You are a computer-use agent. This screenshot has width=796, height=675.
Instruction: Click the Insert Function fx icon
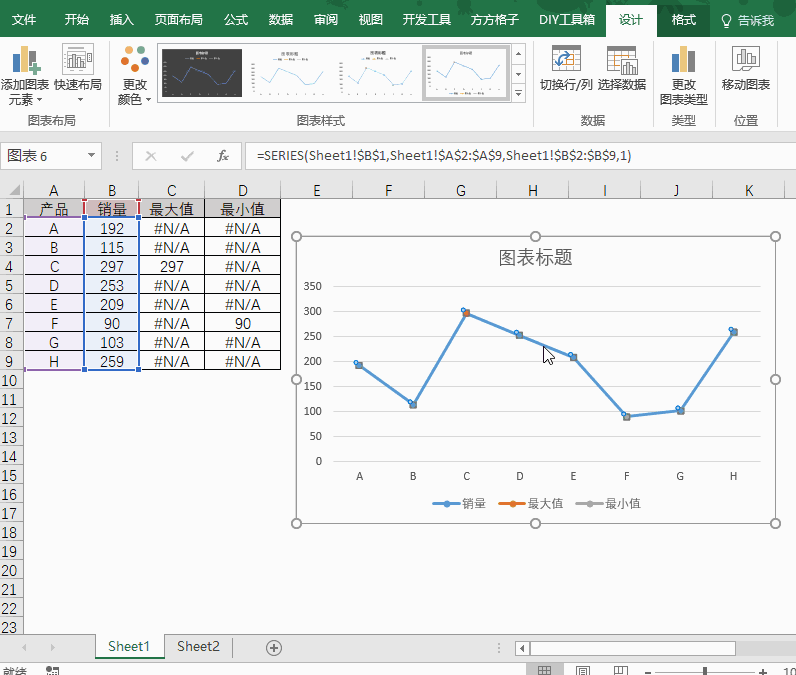[223, 156]
